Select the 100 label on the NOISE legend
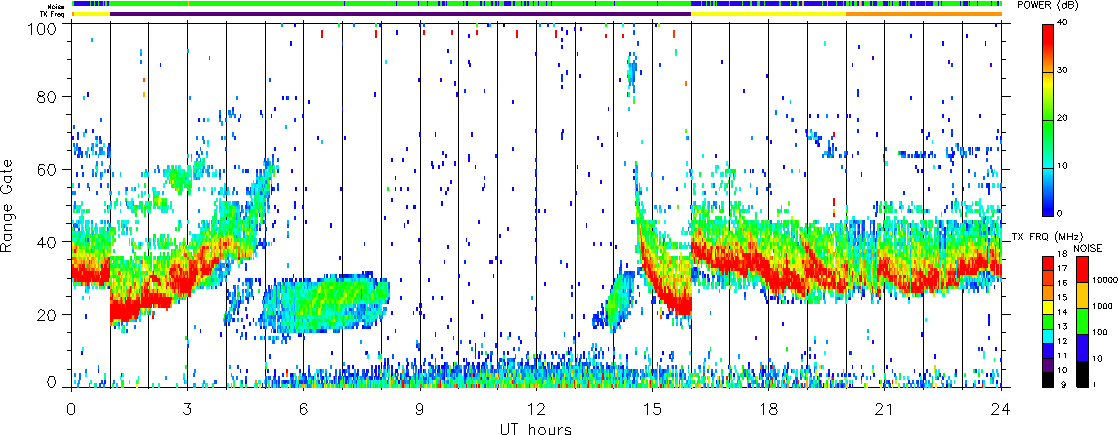The height and width of the screenshot is (435, 1118). 1100,332
